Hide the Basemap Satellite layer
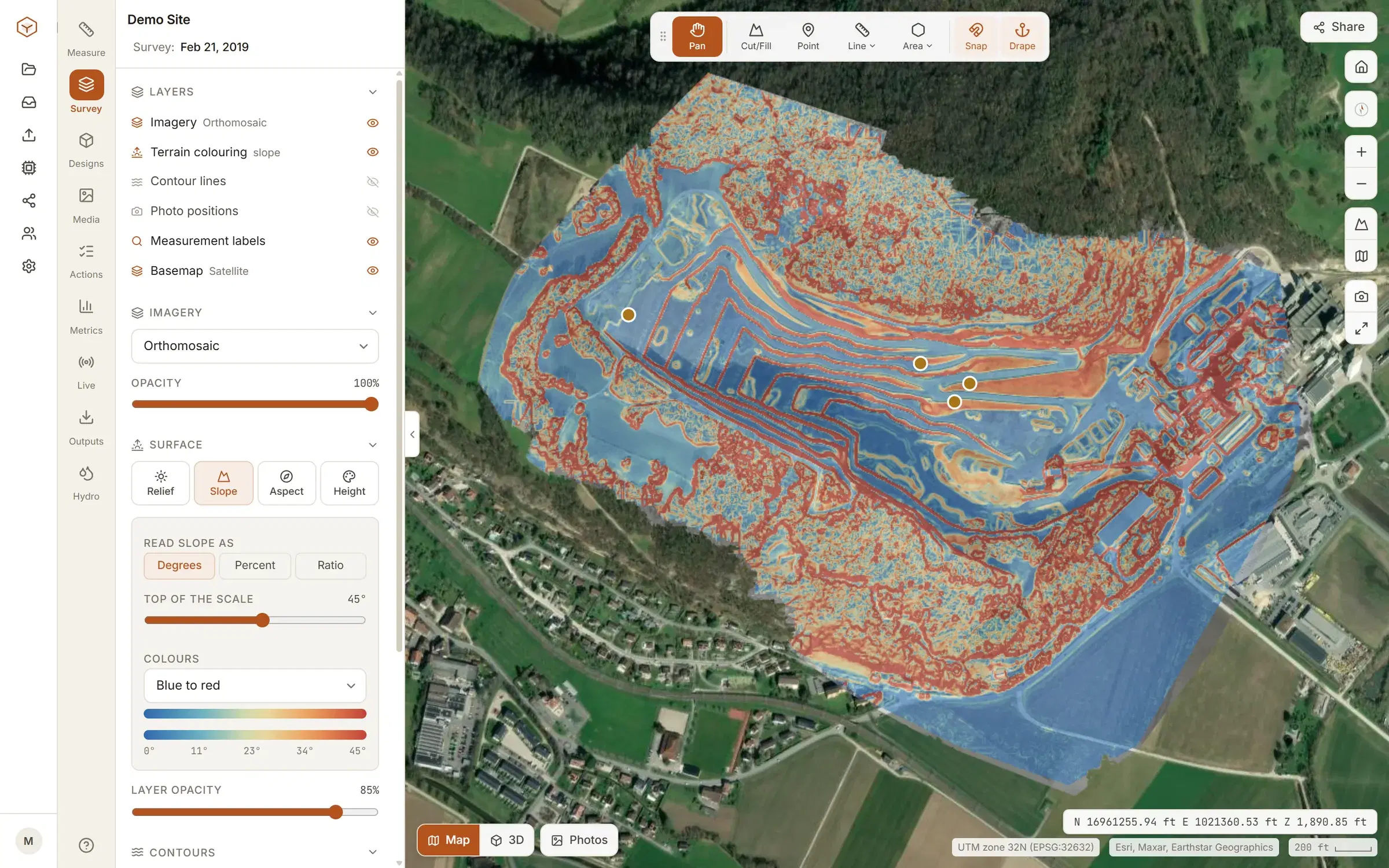Image resolution: width=1389 pixels, height=868 pixels. [373, 270]
